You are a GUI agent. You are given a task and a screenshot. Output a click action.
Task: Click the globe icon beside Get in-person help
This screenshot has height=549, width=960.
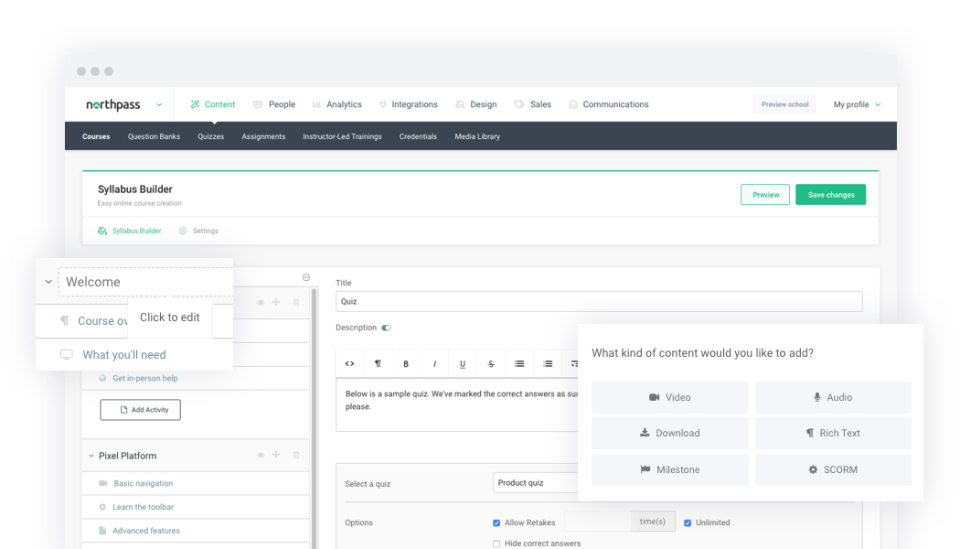pos(102,378)
